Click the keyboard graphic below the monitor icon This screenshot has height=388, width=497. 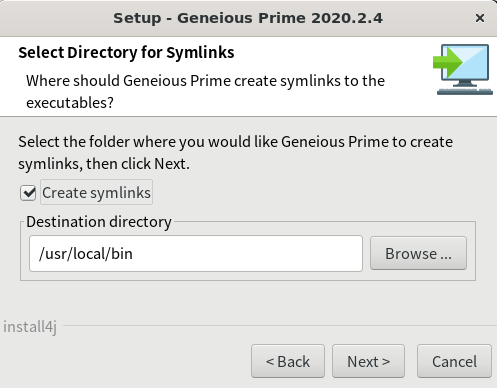coord(465,91)
